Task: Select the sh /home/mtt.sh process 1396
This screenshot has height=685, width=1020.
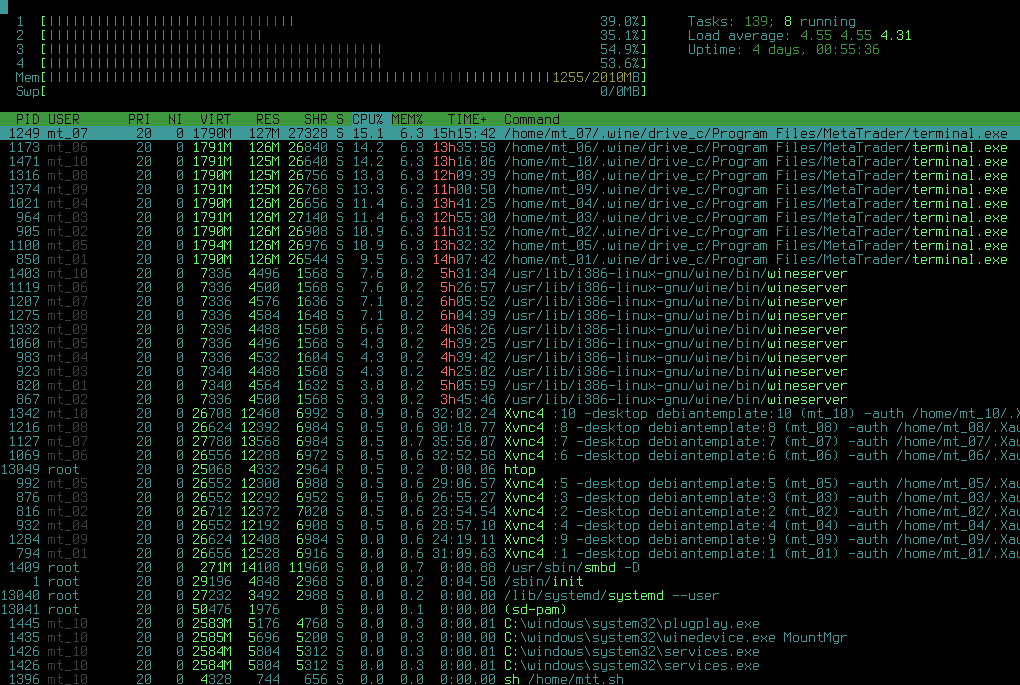Action: 510,678
